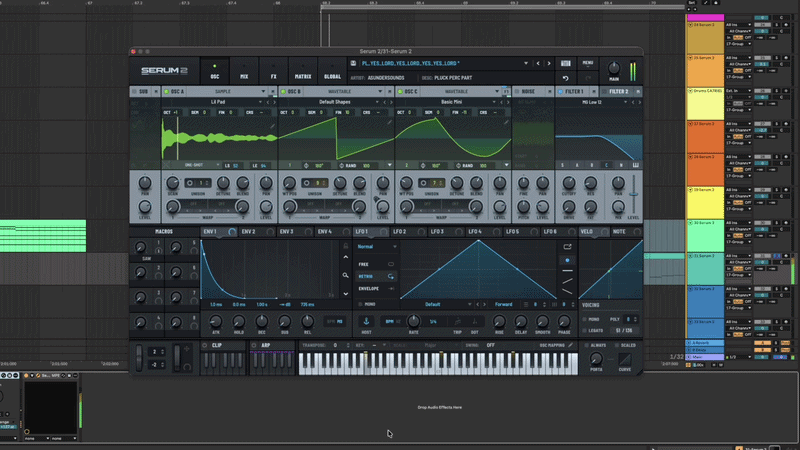Click the save preset floppy disk icon
The height and width of the screenshot is (450, 800).
point(353,63)
